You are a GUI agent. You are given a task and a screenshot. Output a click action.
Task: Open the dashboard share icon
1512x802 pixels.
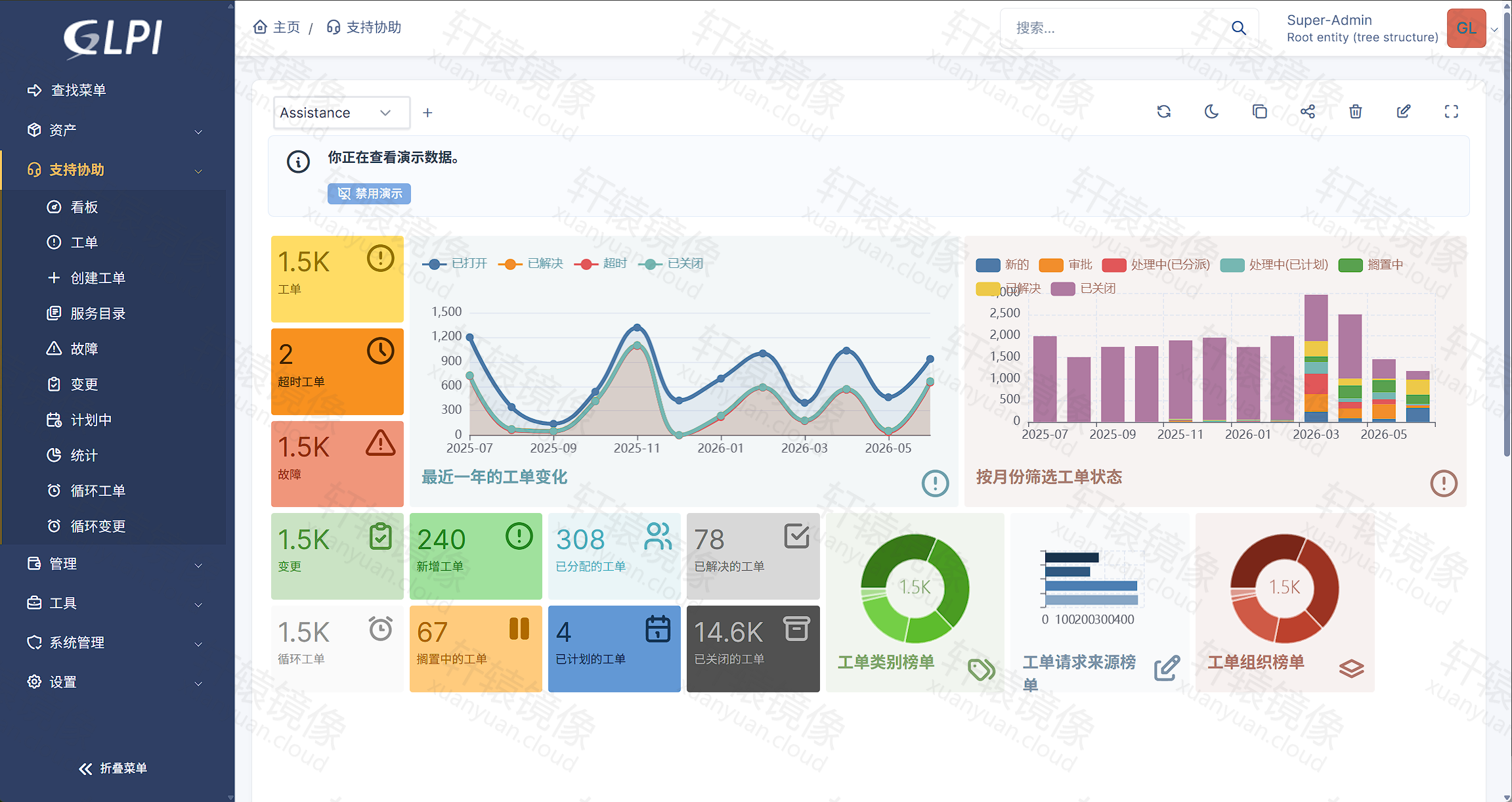pyautogui.click(x=1307, y=112)
